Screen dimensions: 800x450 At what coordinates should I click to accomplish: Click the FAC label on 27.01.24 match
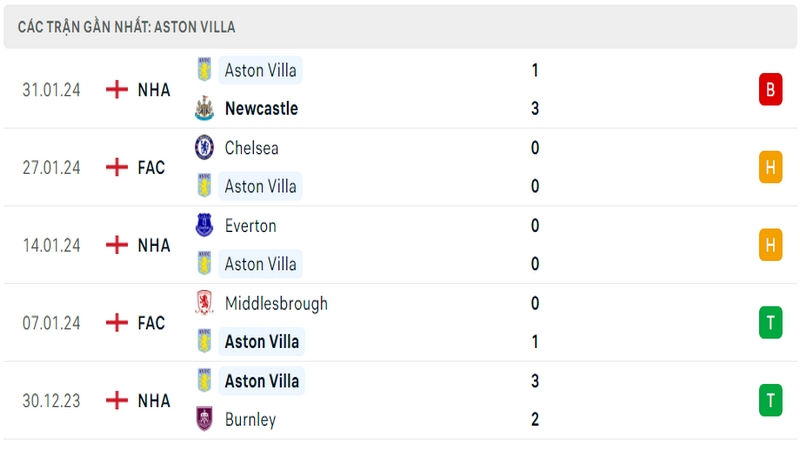pyautogui.click(x=151, y=167)
